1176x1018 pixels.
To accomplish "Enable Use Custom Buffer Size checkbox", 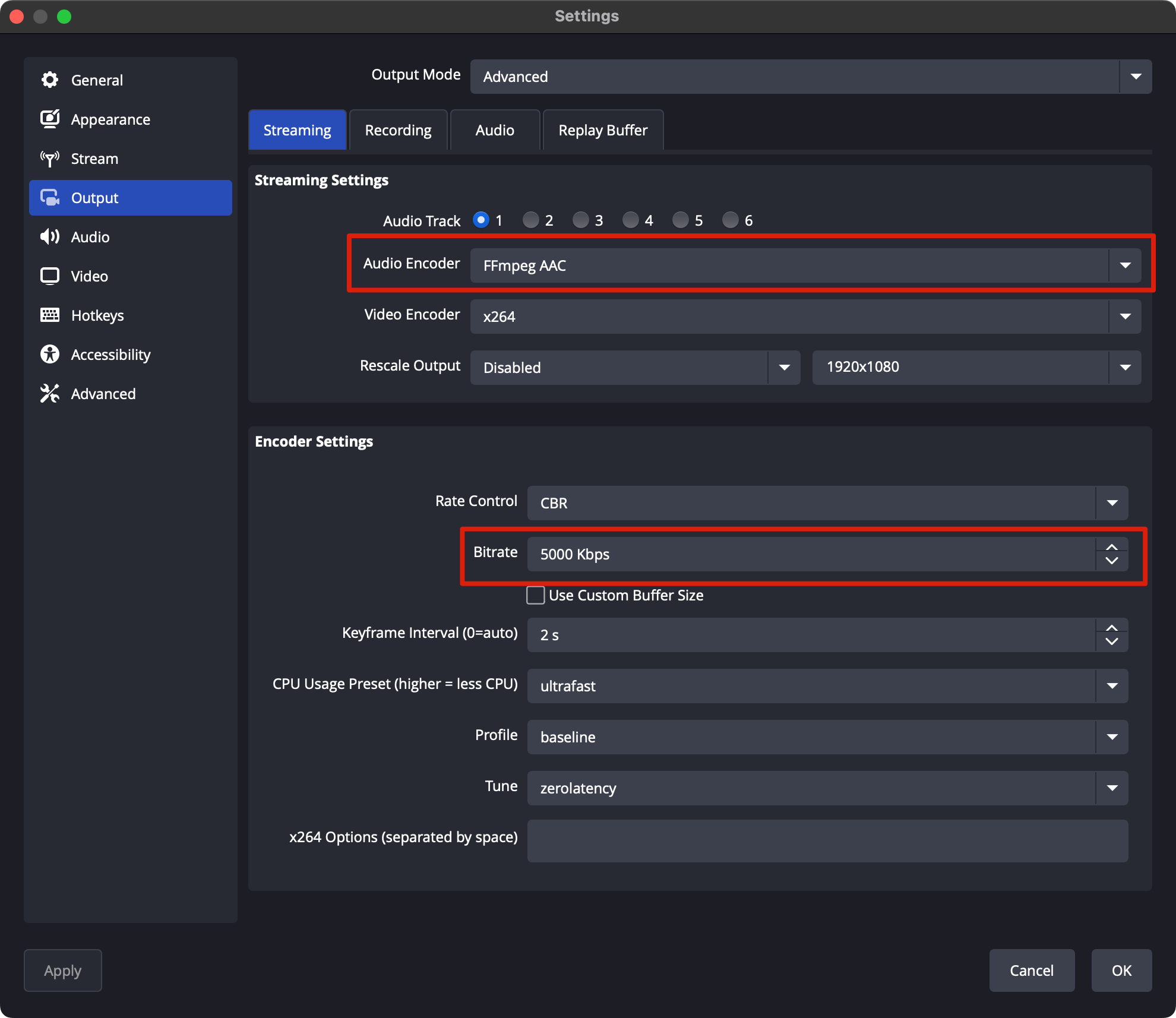I will 536,595.
